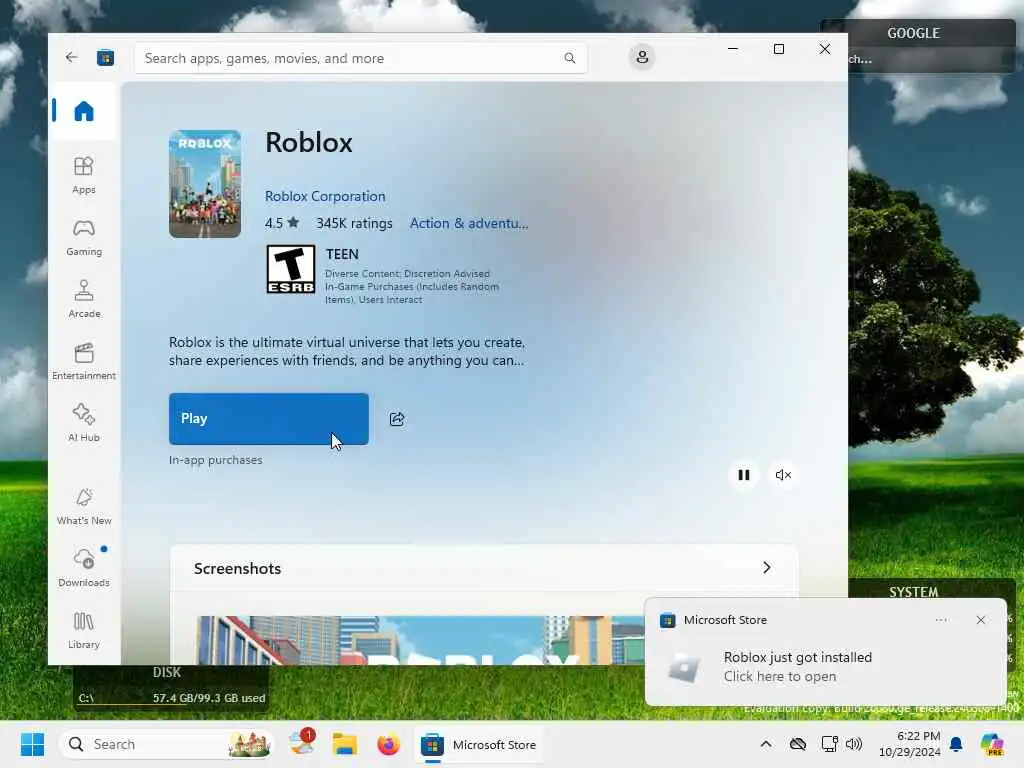1024x768 pixels.
Task: Open the network tray icon
Action: point(829,744)
